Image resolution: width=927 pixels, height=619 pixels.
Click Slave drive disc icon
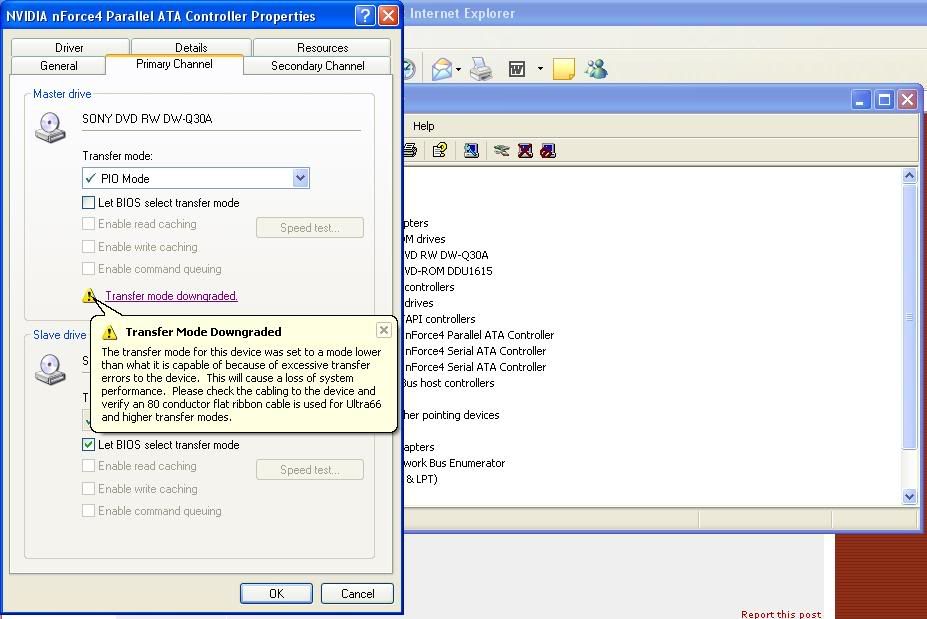pyautogui.click(x=50, y=369)
